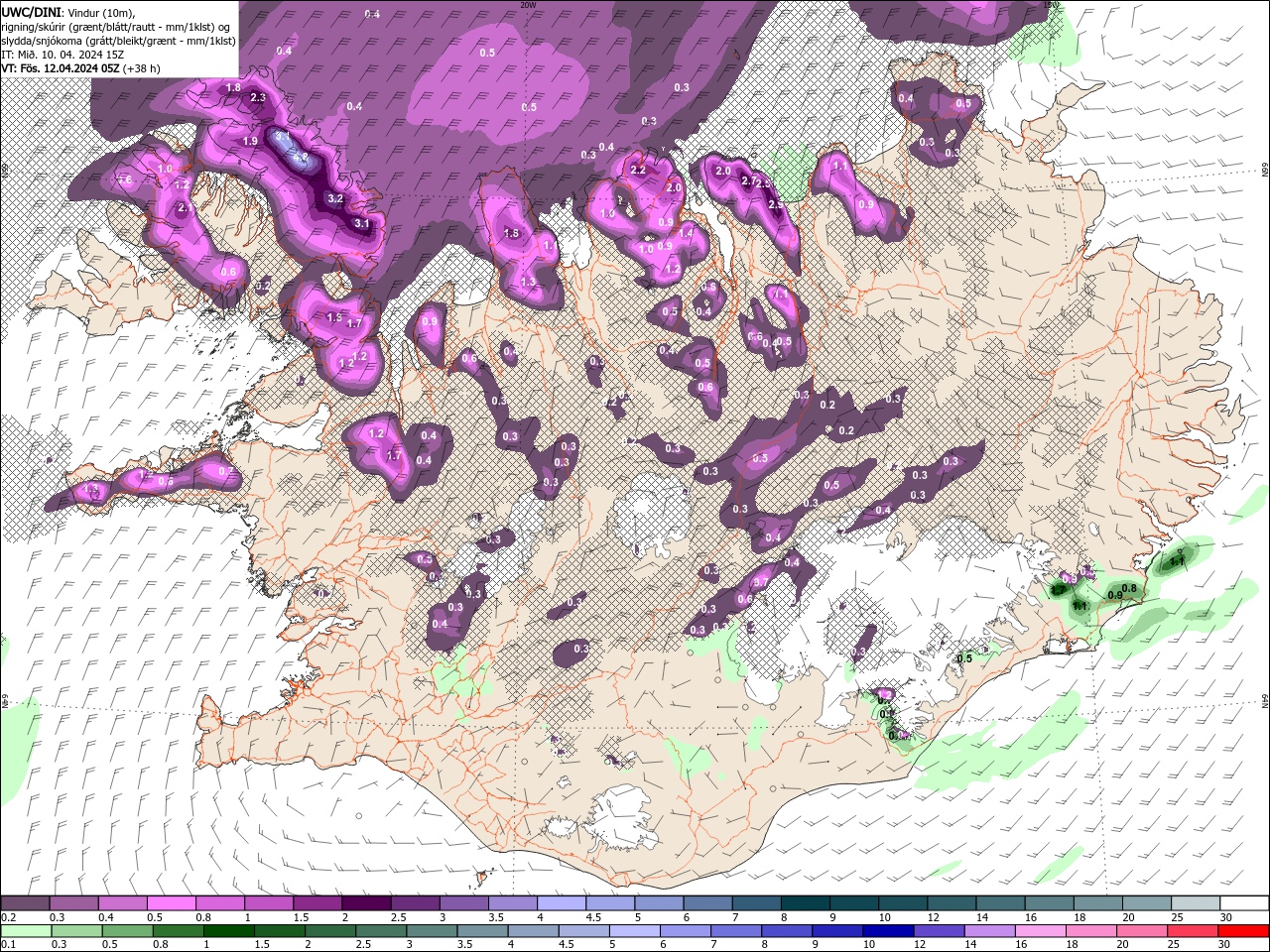Click the header line starting 'slydda/snjókoma'

coord(118,41)
